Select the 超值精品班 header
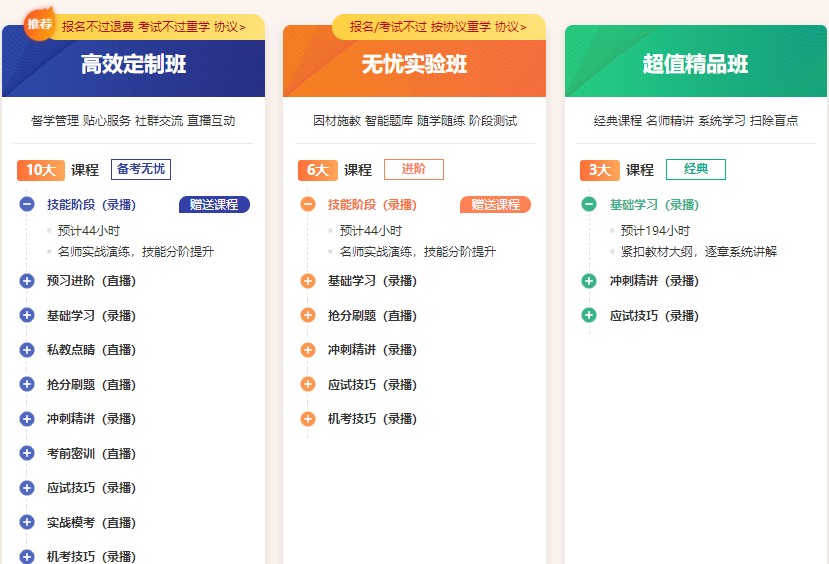Image resolution: width=829 pixels, height=564 pixels. coord(695,64)
